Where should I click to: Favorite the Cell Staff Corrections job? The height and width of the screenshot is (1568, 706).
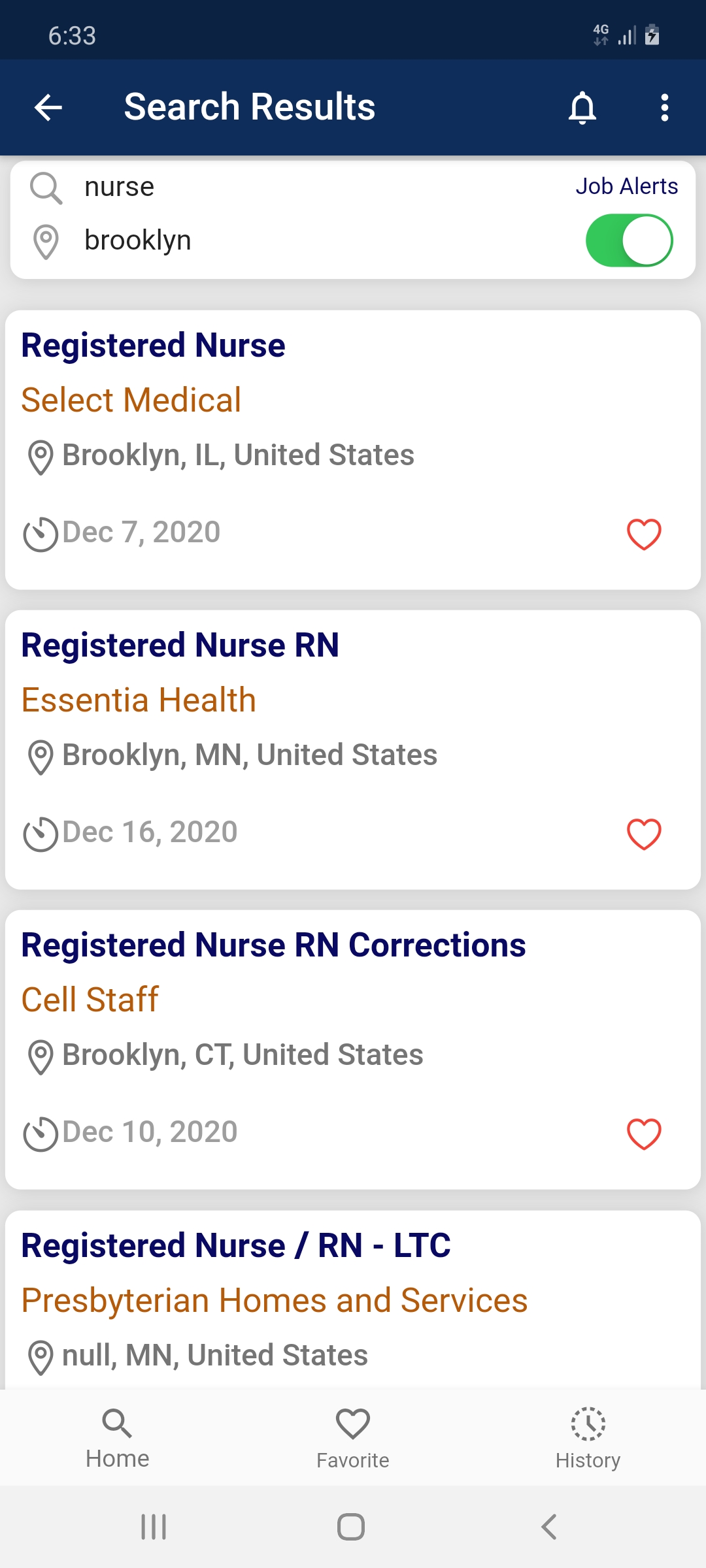point(644,1134)
